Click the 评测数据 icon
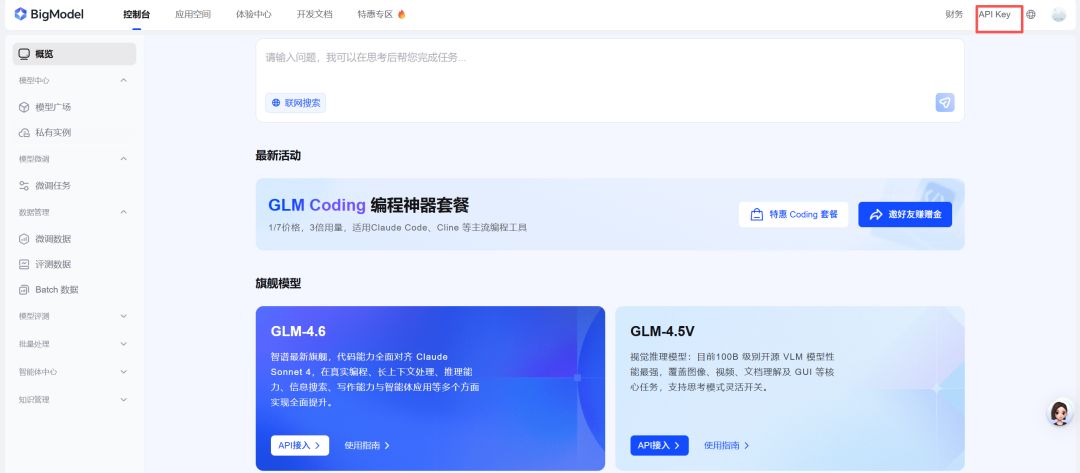This screenshot has width=1080, height=473. click(24, 264)
